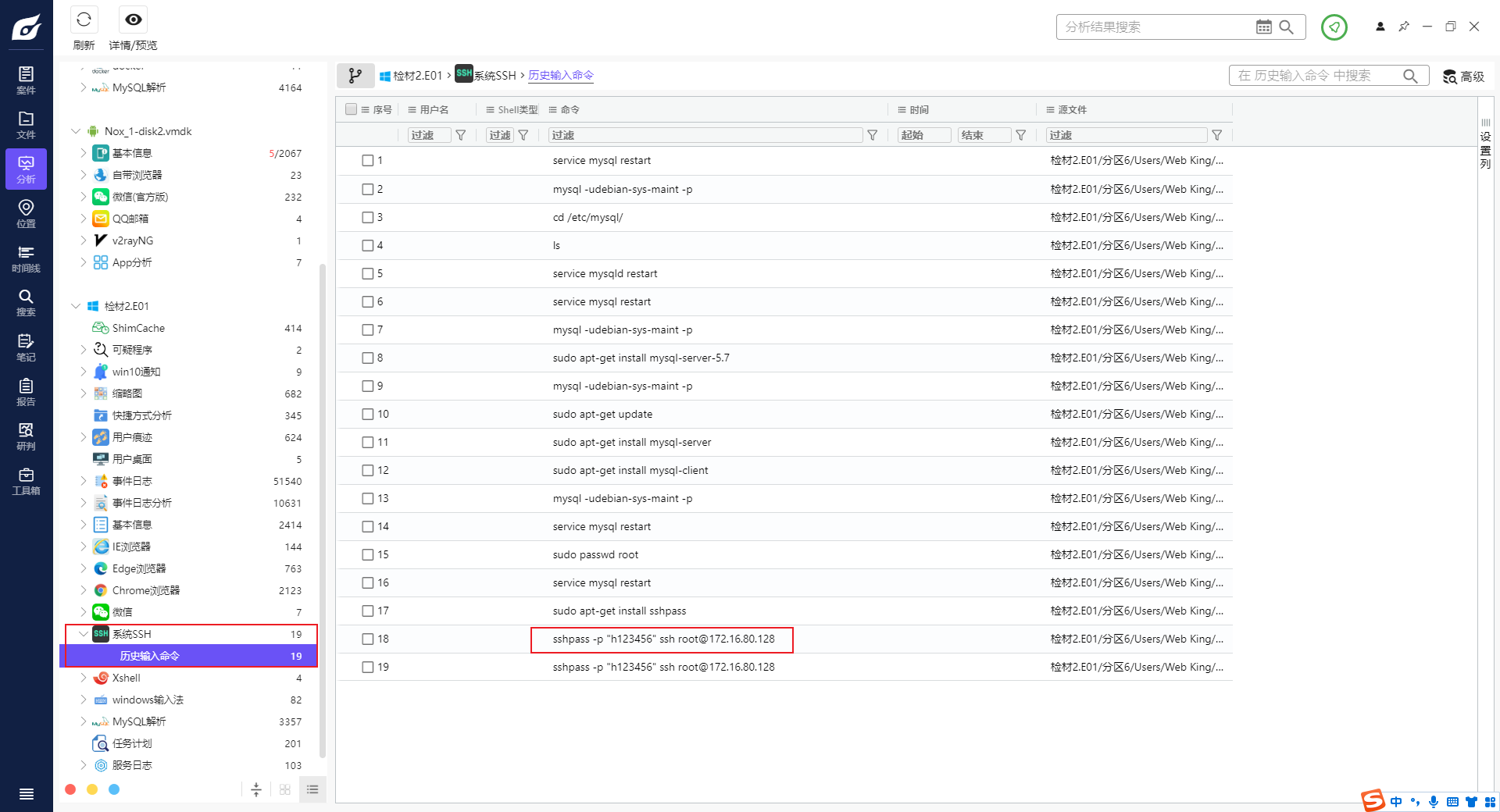Click the green compass navigation icon
The width and height of the screenshot is (1500, 812).
pos(1334,27)
